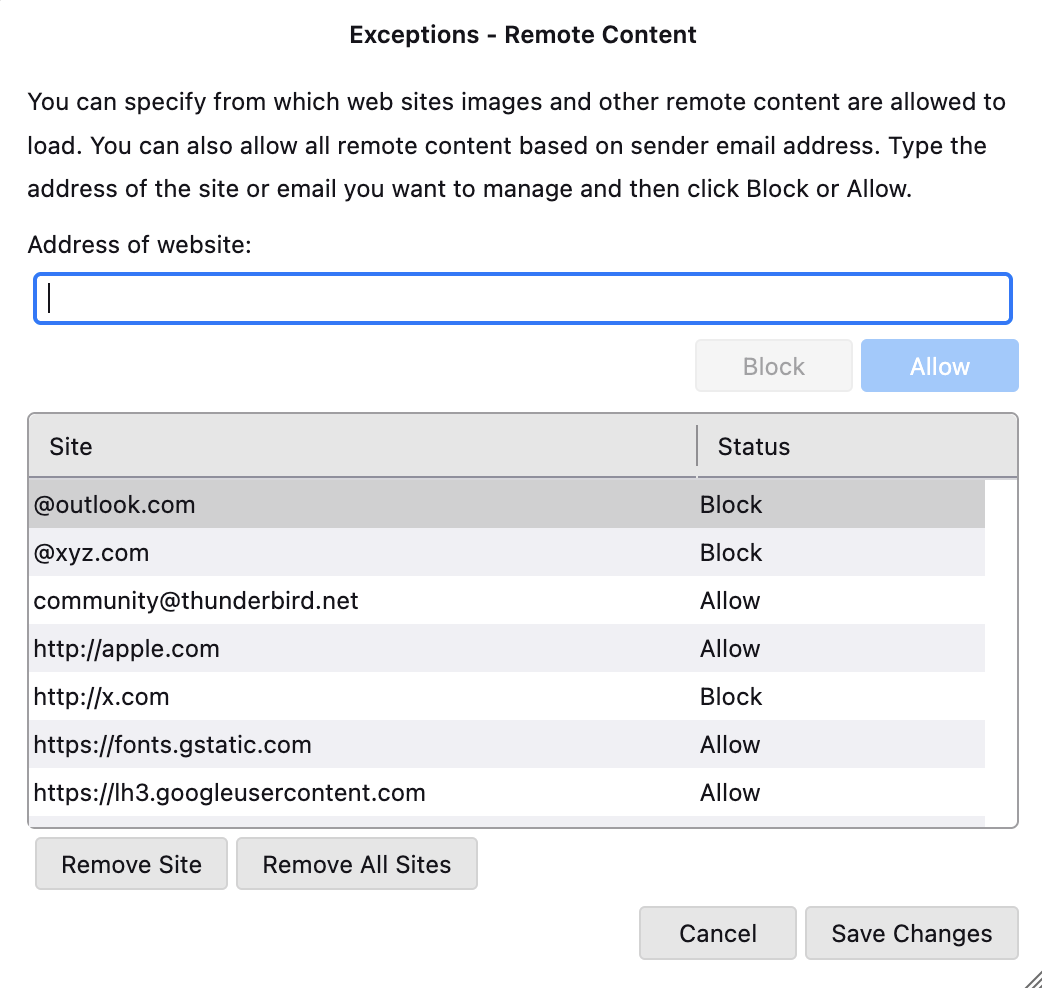Sort by the Site column header
1042x988 pixels.
click(x=360, y=446)
